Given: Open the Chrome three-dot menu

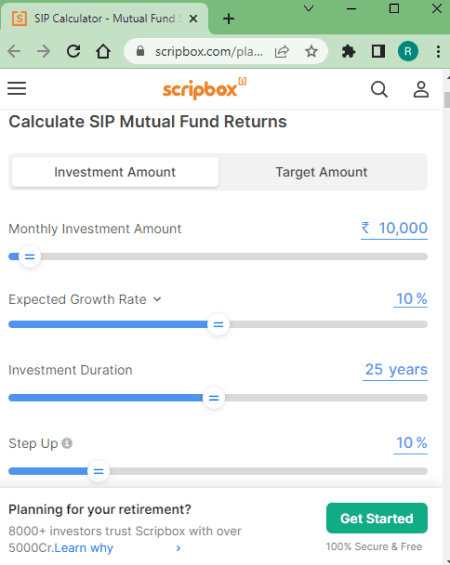Looking at the screenshot, I should pos(438,52).
